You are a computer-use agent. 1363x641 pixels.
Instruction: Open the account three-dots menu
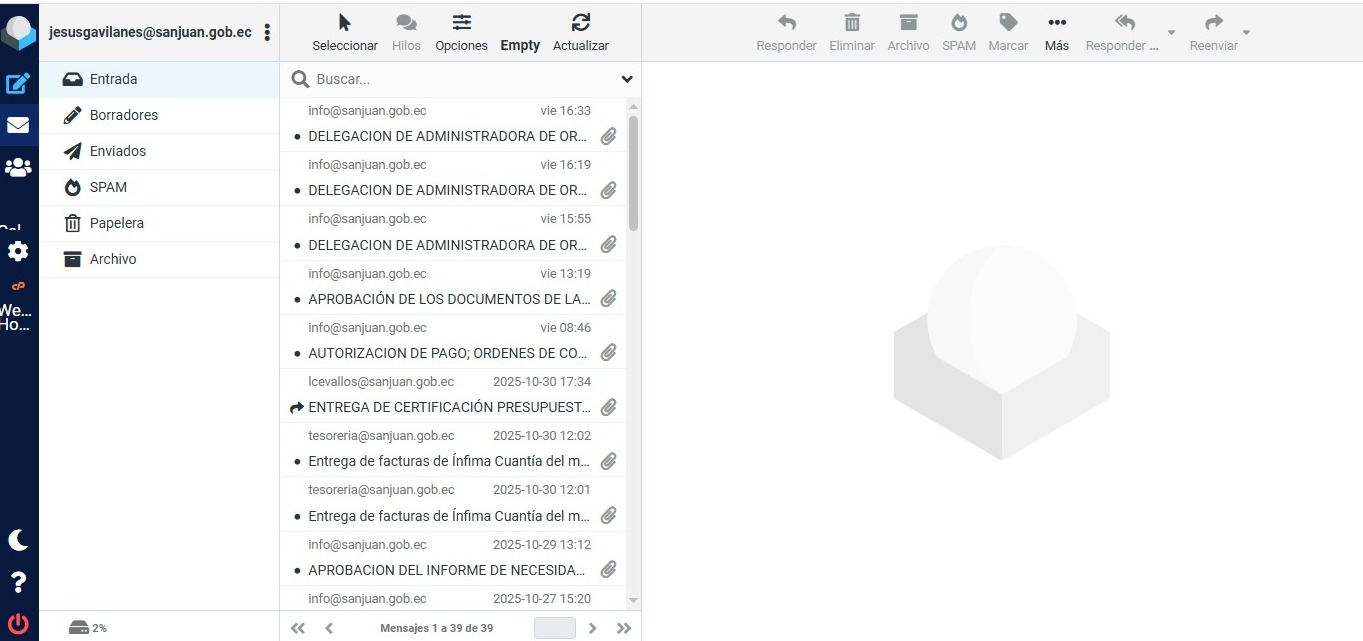pyautogui.click(x=267, y=32)
